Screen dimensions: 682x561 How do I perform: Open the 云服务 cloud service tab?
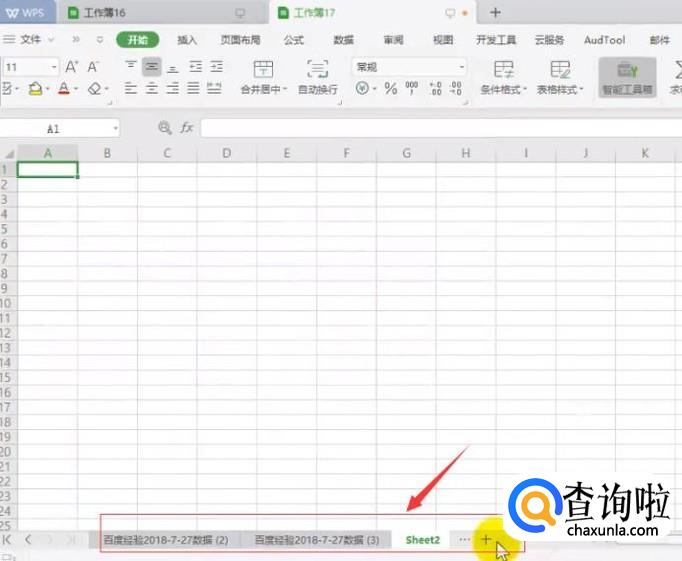(x=549, y=40)
